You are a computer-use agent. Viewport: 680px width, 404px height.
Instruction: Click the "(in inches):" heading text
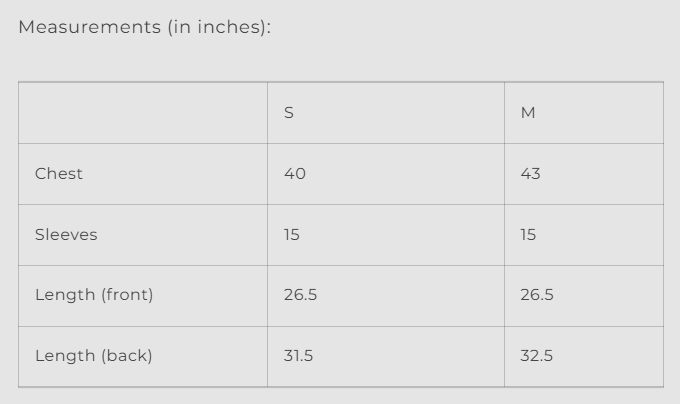click(x=219, y=27)
